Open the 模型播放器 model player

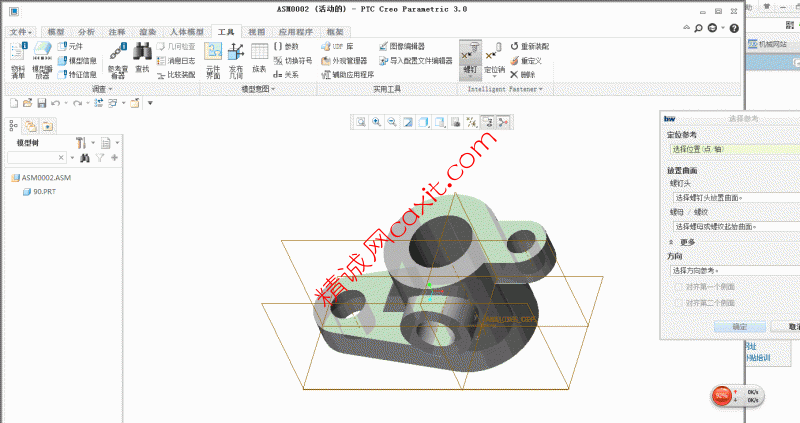(x=42, y=60)
